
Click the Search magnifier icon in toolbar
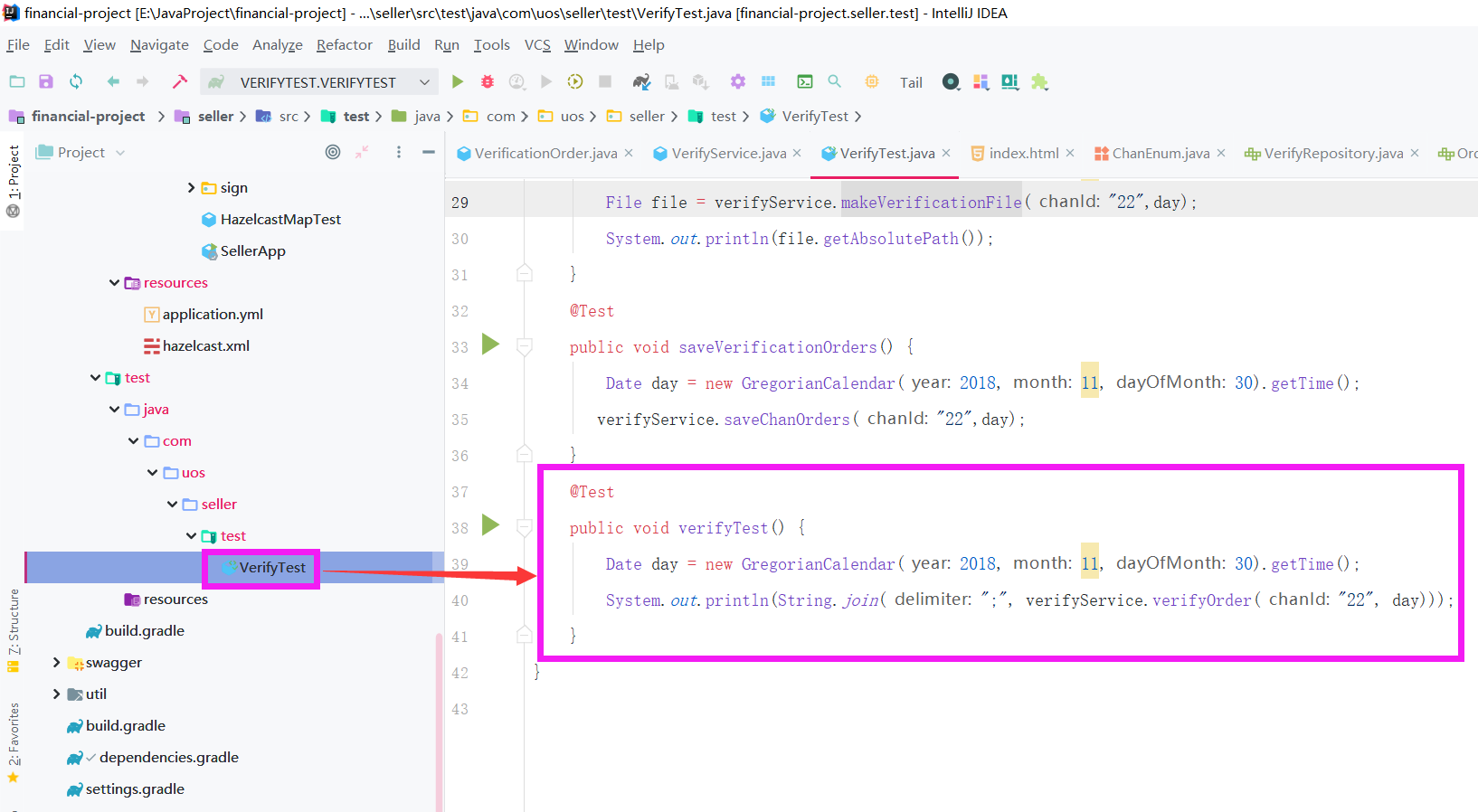point(835,82)
